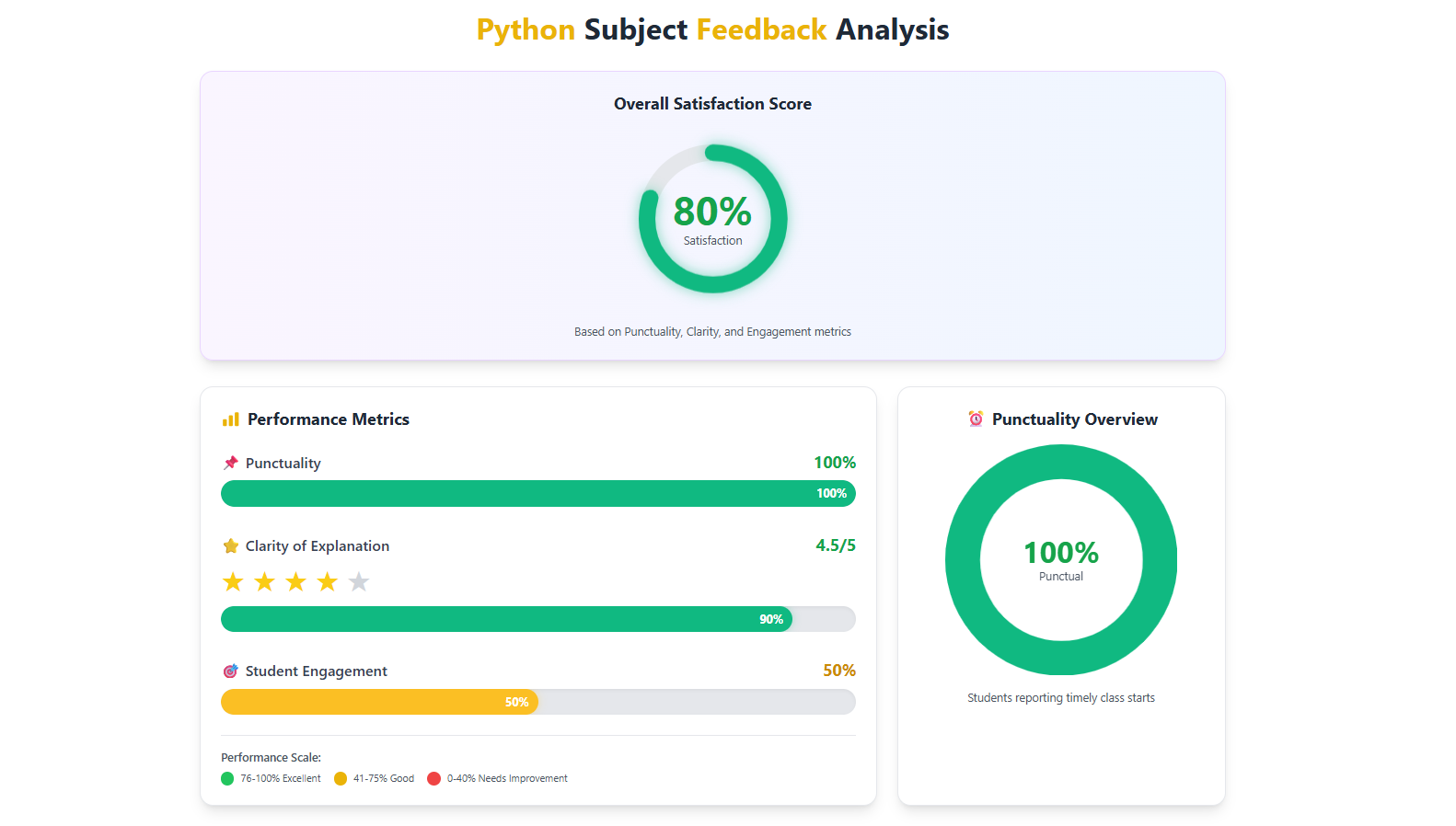Click the 100% label inside the Punctuality bar
The width and height of the screenshot is (1456, 826).
click(x=831, y=494)
